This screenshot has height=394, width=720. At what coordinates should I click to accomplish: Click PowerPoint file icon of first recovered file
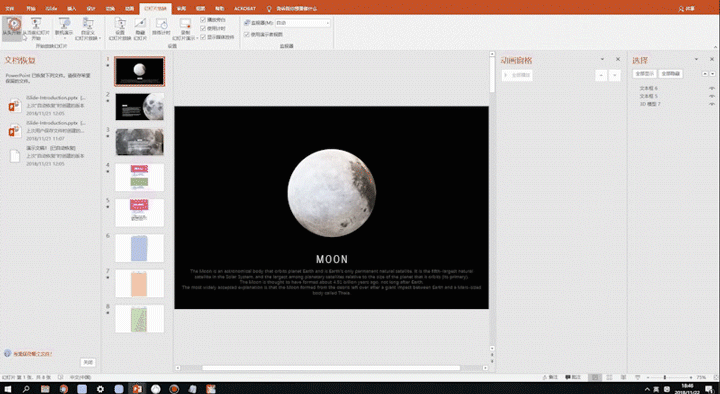pos(15,105)
